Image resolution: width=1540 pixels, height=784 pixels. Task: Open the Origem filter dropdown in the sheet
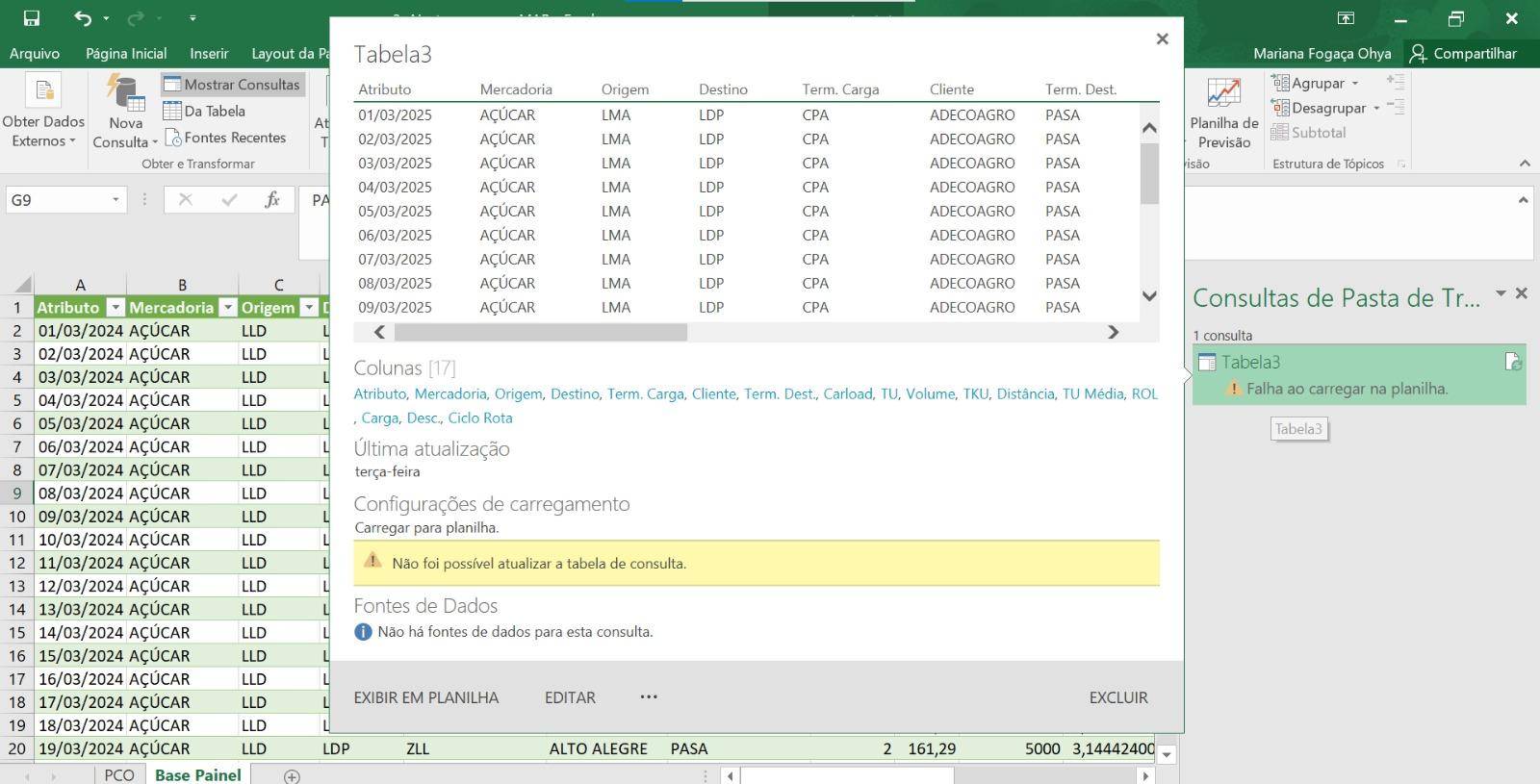point(309,308)
